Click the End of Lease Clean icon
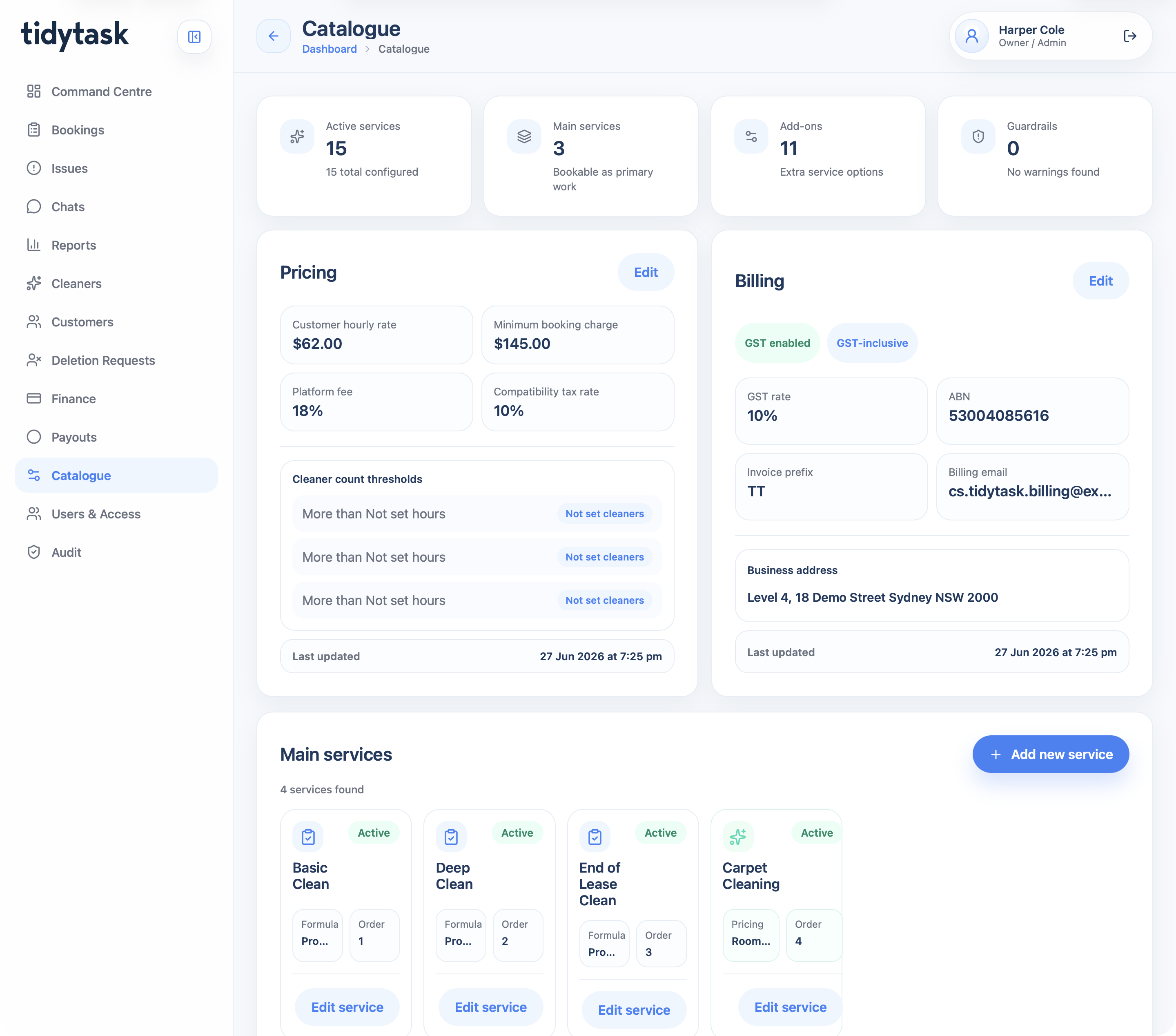The width and height of the screenshot is (1176, 1036). coord(595,837)
